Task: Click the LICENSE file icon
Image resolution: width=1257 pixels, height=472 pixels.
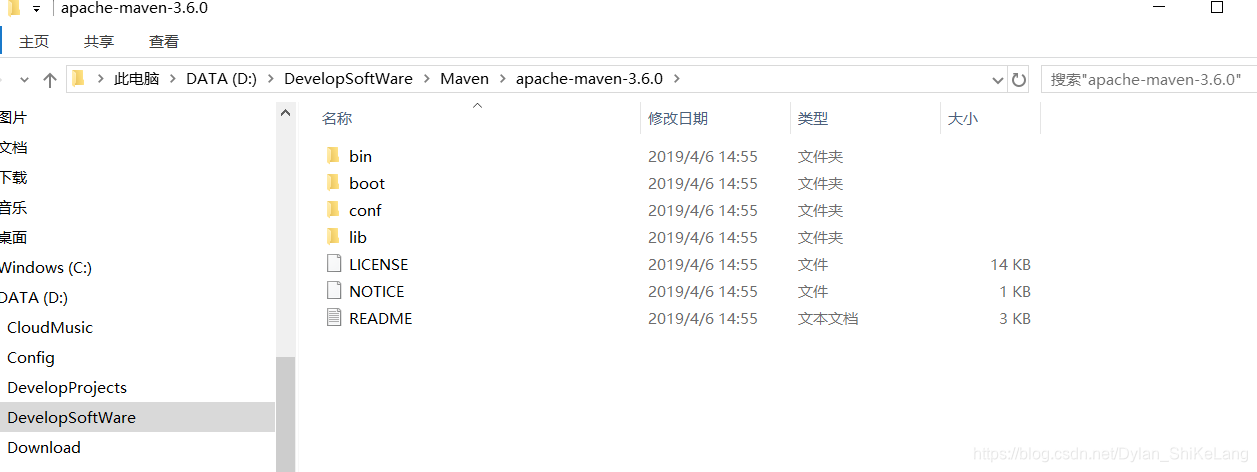Action: point(334,264)
